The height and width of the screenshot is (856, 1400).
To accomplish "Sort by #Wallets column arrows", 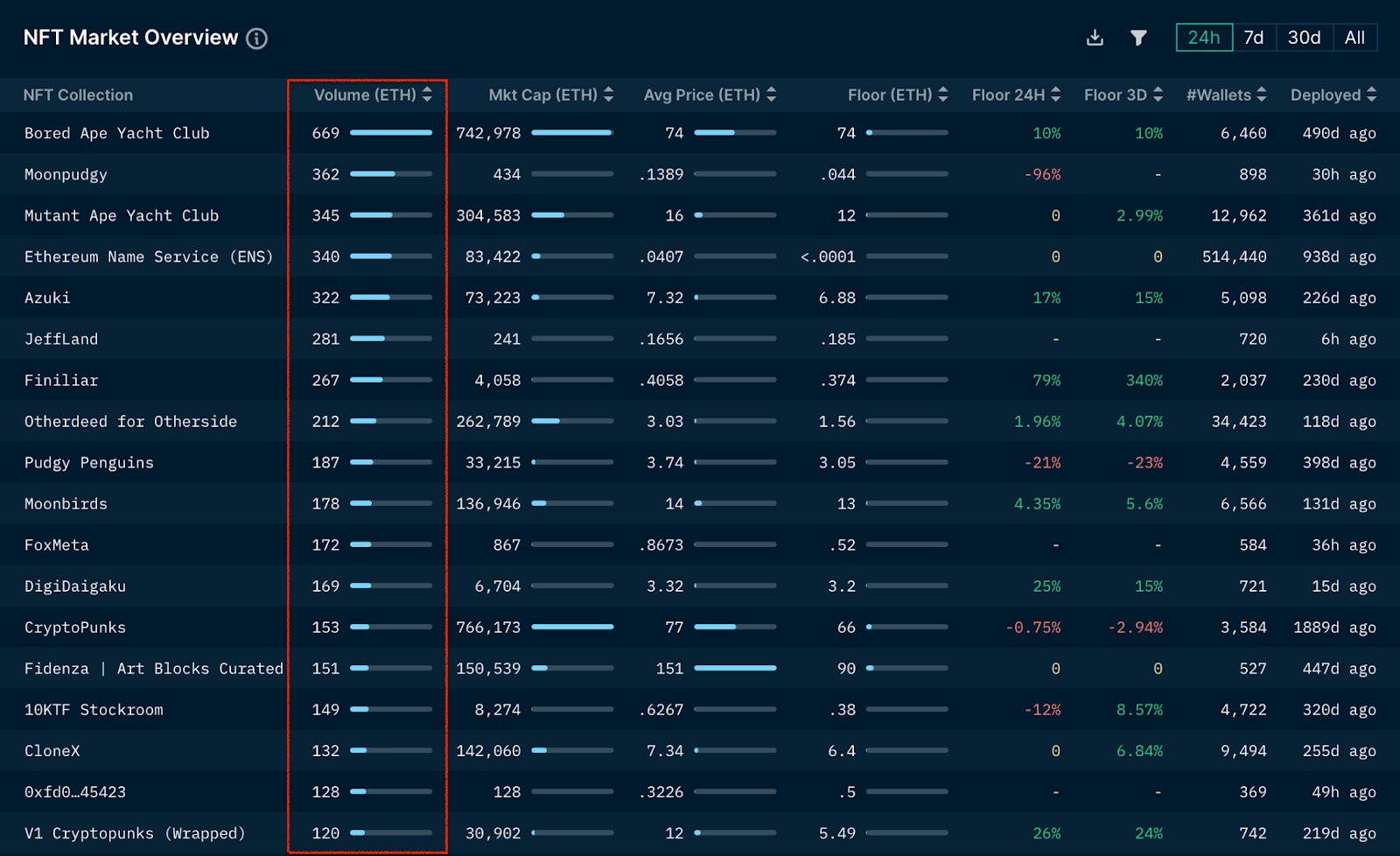I will [x=1261, y=95].
